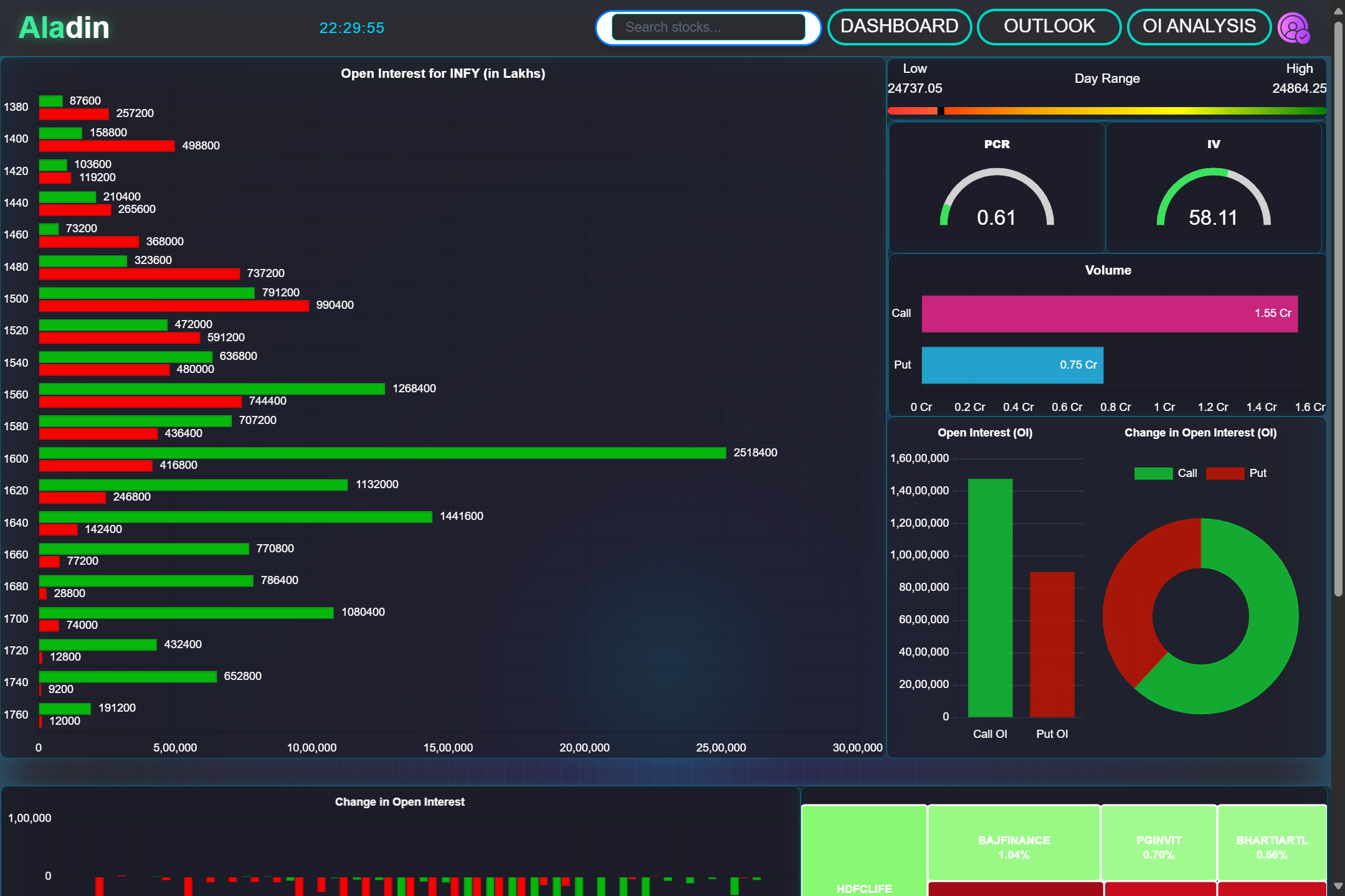The height and width of the screenshot is (896, 1345).
Task: Click the 1440 strike put bar 265600
Action: click(75, 210)
